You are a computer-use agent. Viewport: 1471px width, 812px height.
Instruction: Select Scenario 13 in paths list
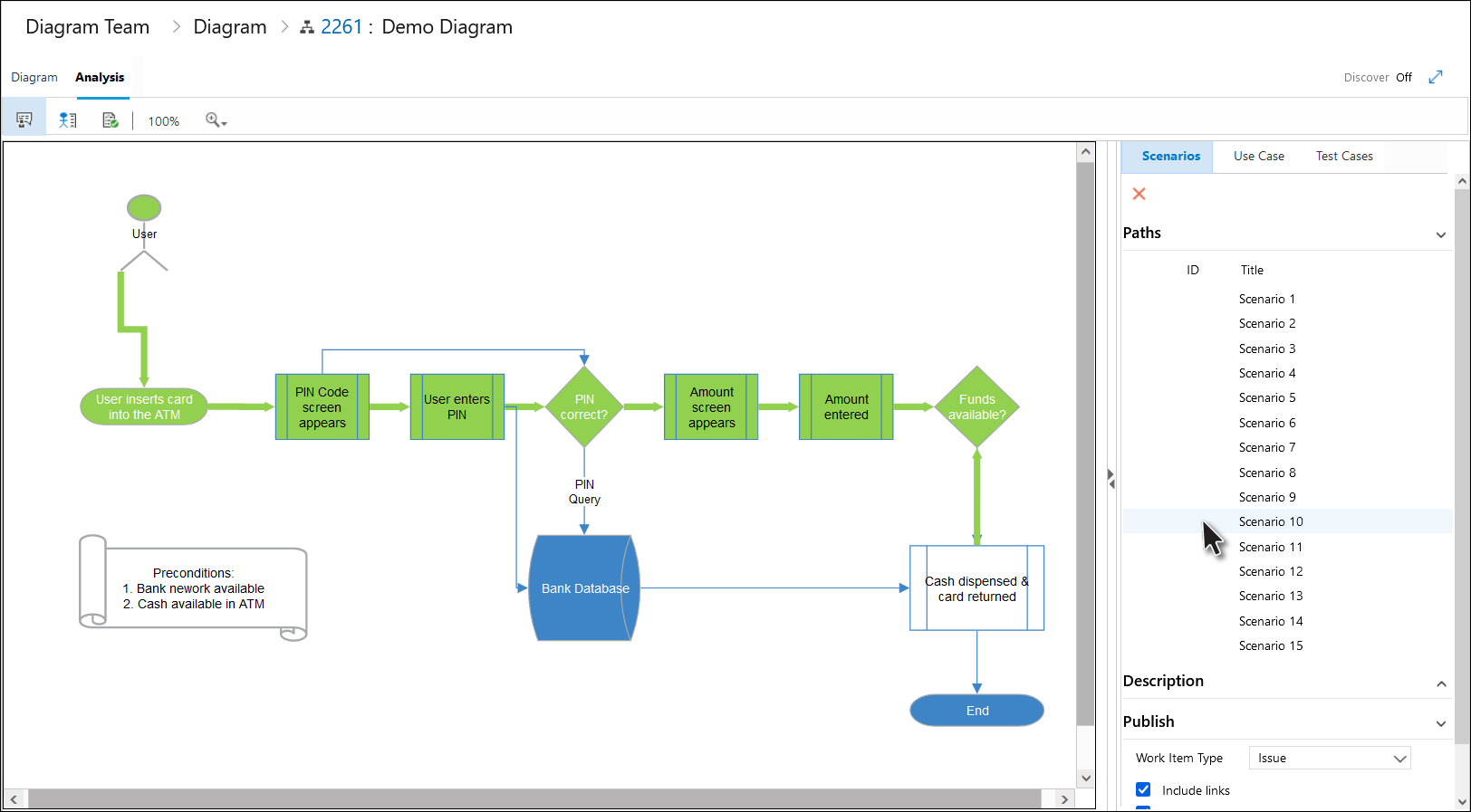pyautogui.click(x=1286, y=596)
